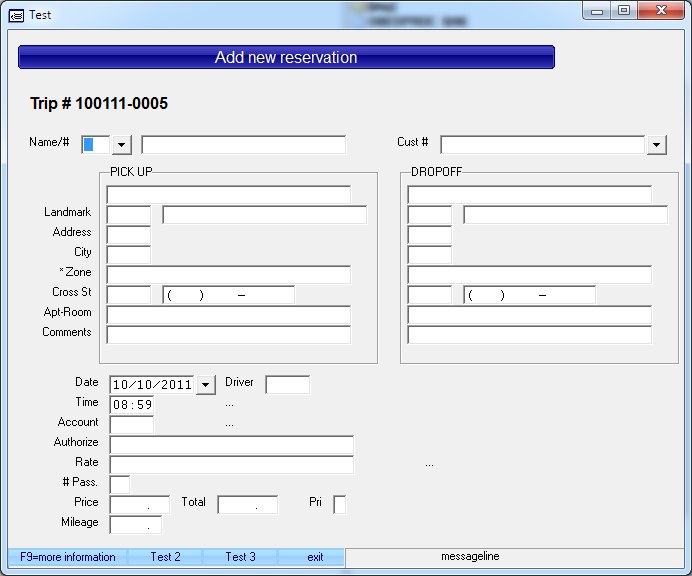This screenshot has height=576, width=692.
Task: Click the Driver input field
Action: click(287, 385)
